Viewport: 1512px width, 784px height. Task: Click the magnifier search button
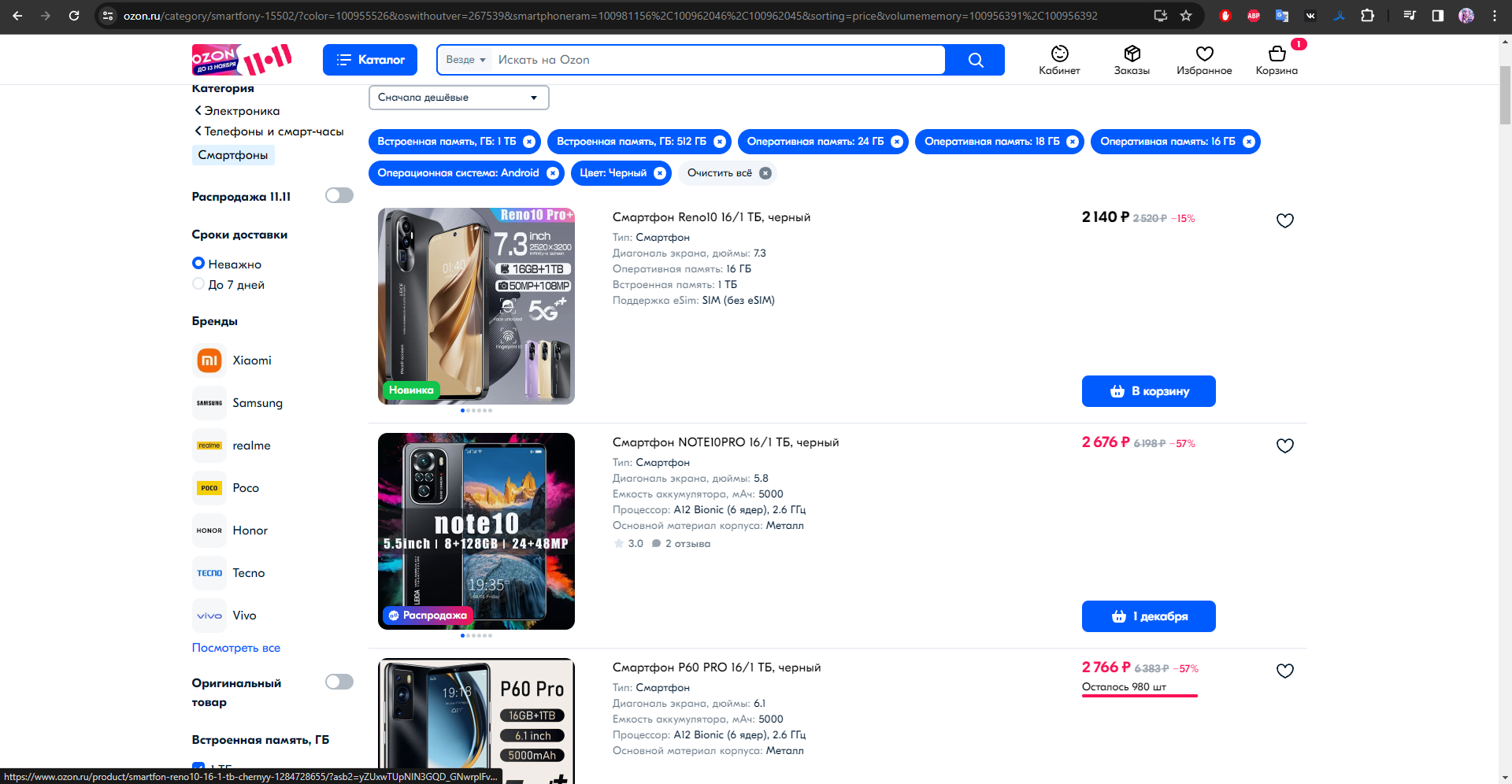(x=976, y=60)
